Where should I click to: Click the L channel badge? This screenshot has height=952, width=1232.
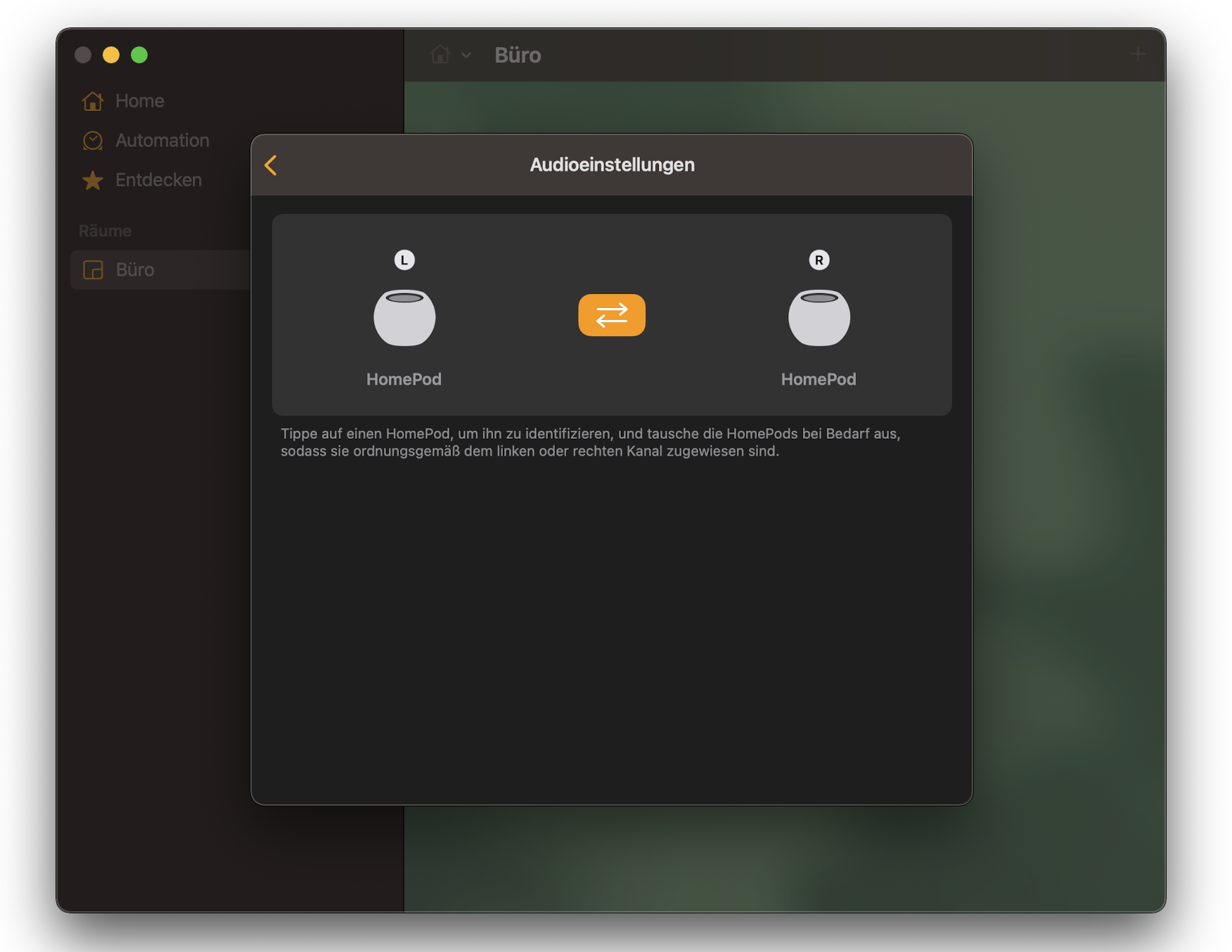pyautogui.click(x=404, y=260)
